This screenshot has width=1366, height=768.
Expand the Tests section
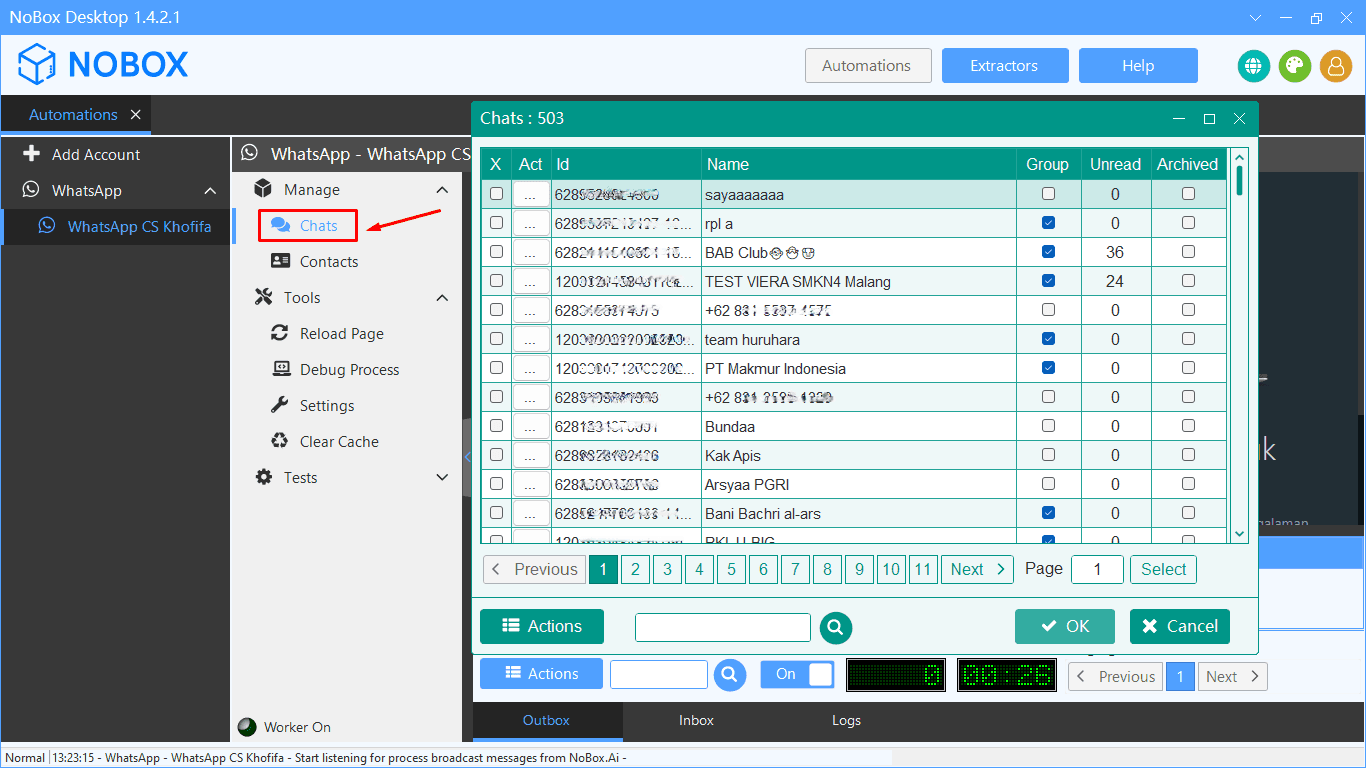[x=442, y=477]
